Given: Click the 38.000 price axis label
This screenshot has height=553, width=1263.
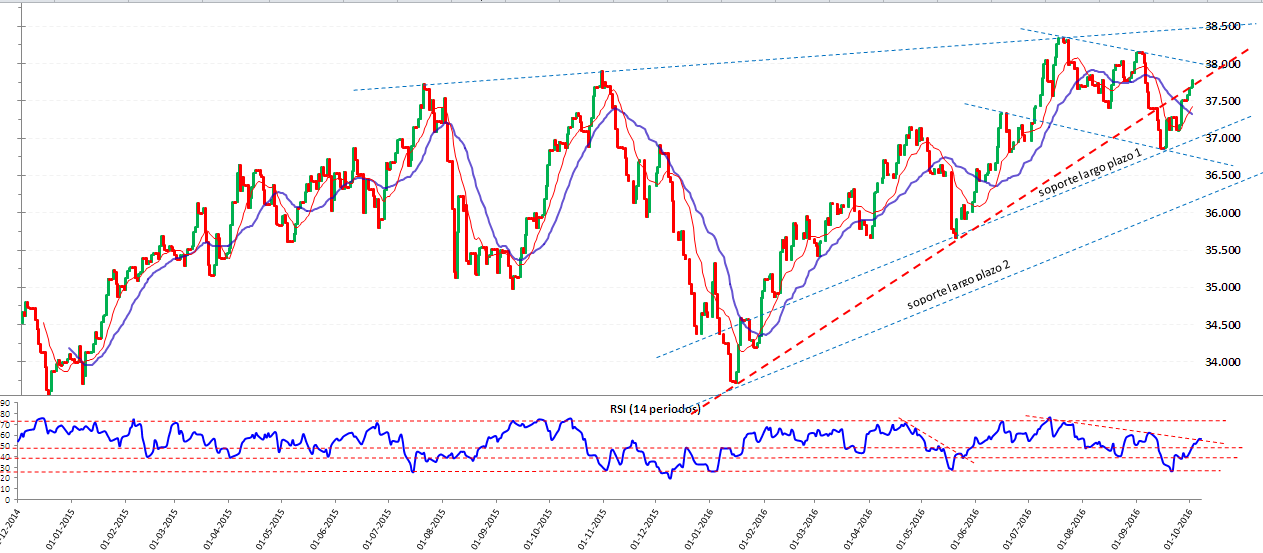Looking at the screenshot, I should pos(1224,64).
